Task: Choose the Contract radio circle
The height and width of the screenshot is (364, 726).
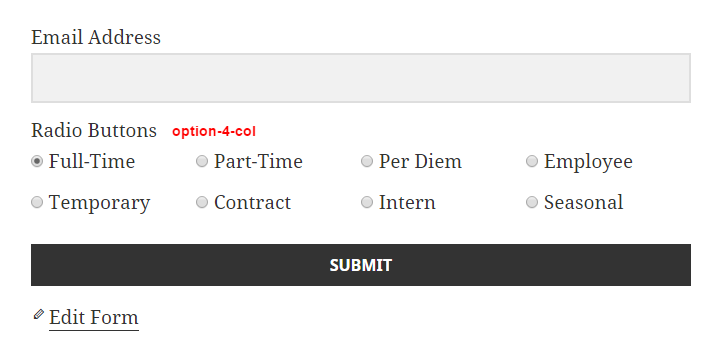Action: point(202,202)
